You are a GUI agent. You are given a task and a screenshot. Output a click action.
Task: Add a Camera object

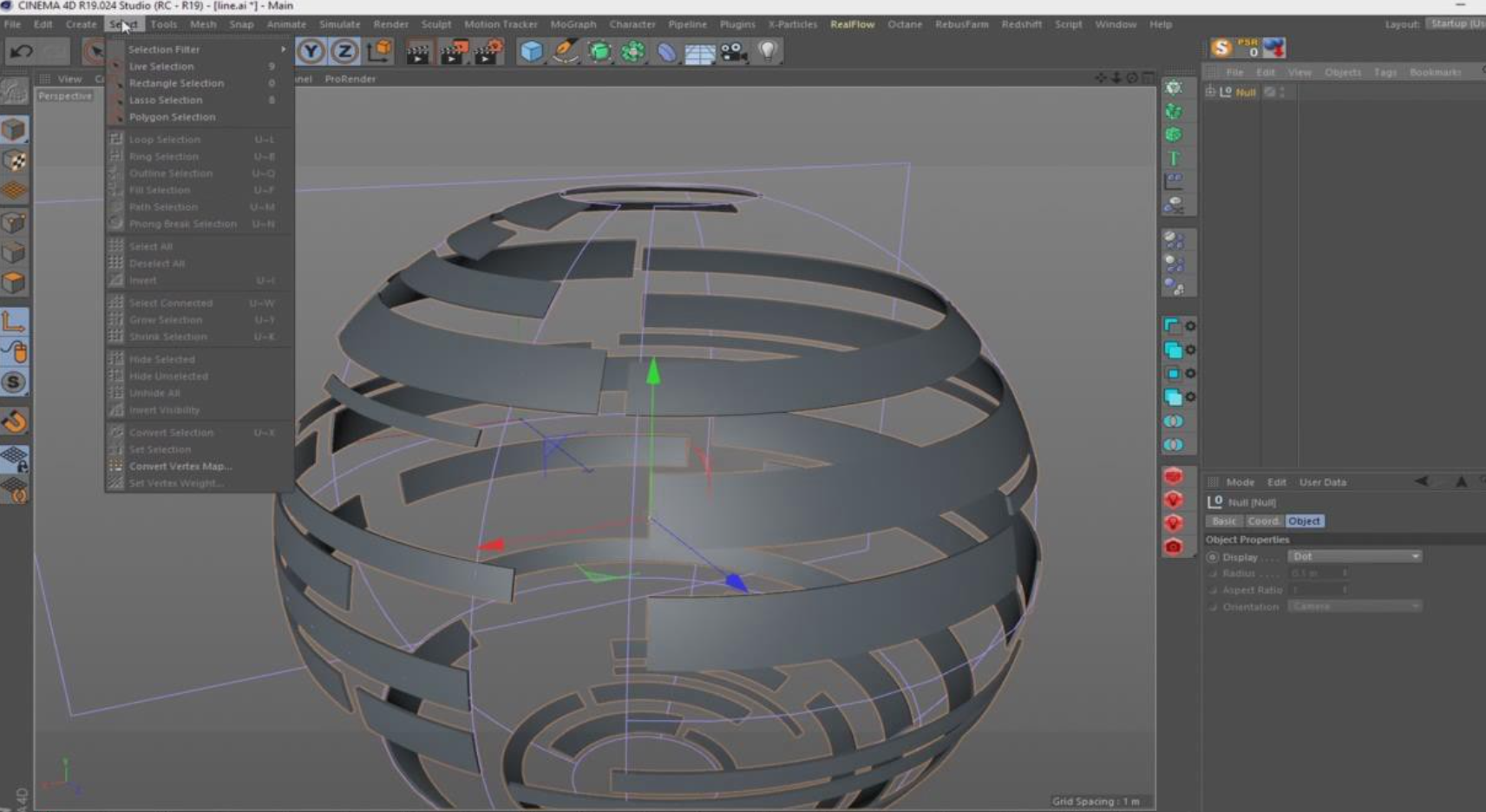[x=734, y=53]
